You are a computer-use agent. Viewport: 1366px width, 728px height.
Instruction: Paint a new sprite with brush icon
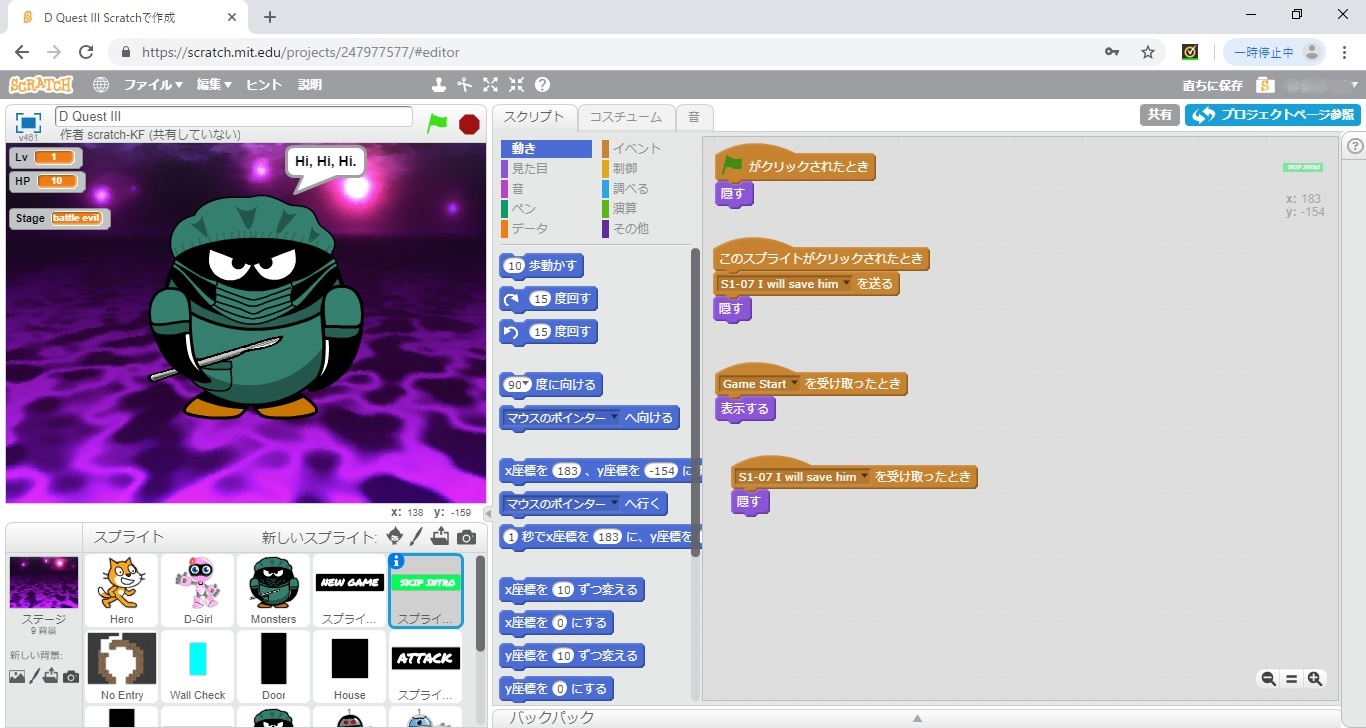(417, 537)
